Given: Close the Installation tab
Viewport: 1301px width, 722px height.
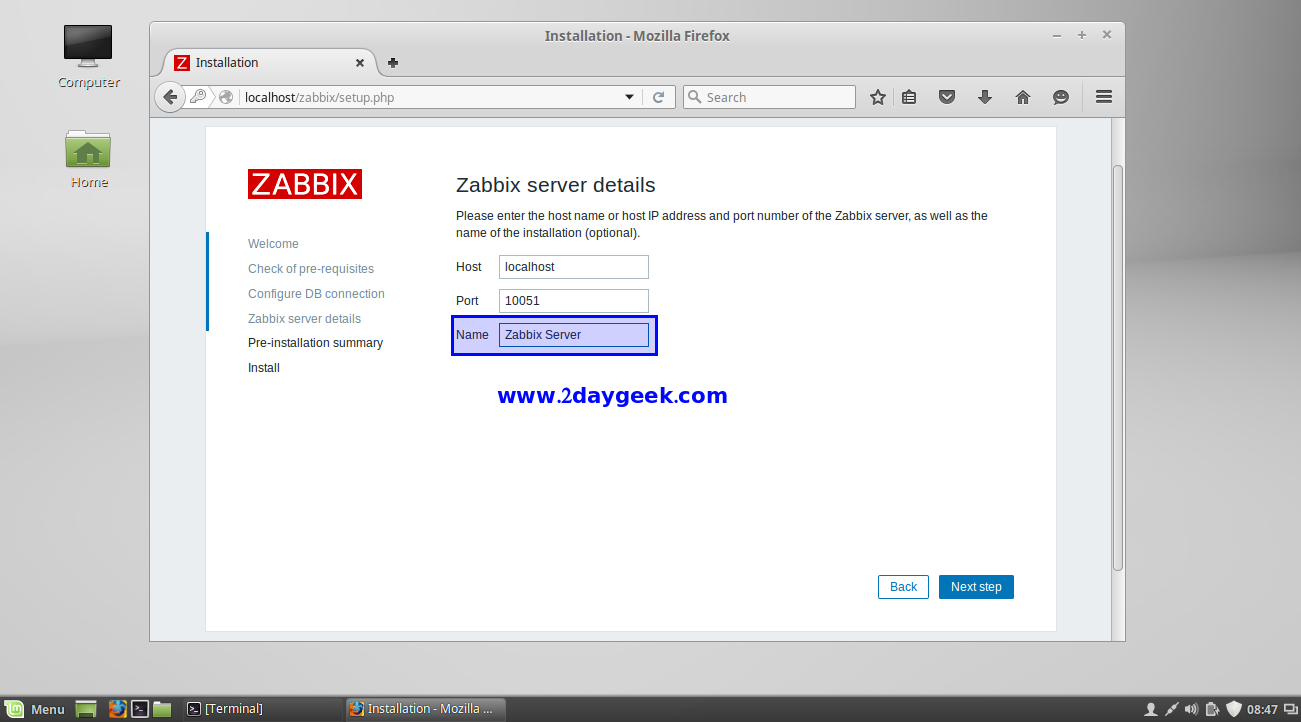Looking at the screenshot, I should click(x=360, y=62).
